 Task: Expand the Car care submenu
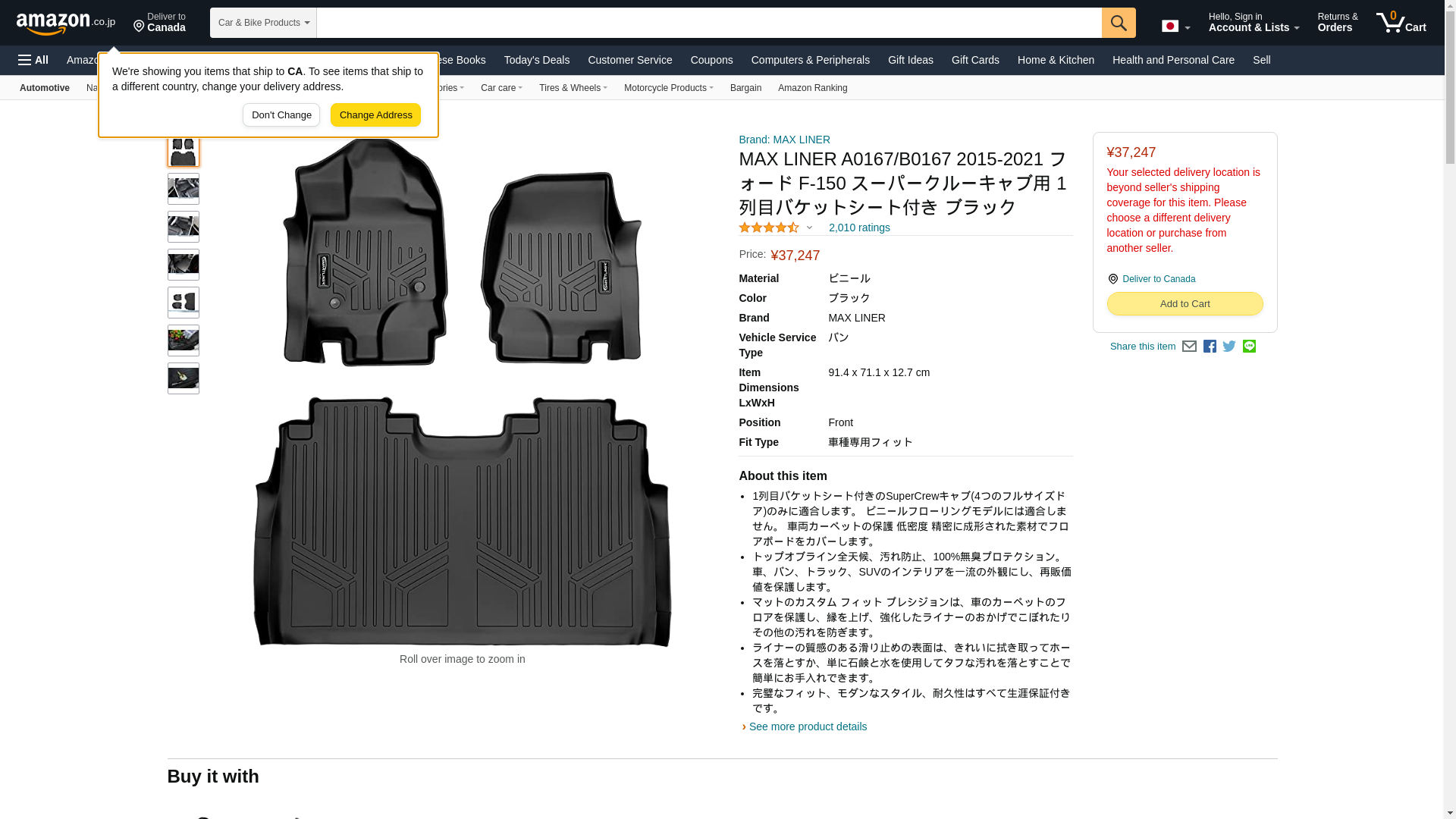(x=500, y=88)
